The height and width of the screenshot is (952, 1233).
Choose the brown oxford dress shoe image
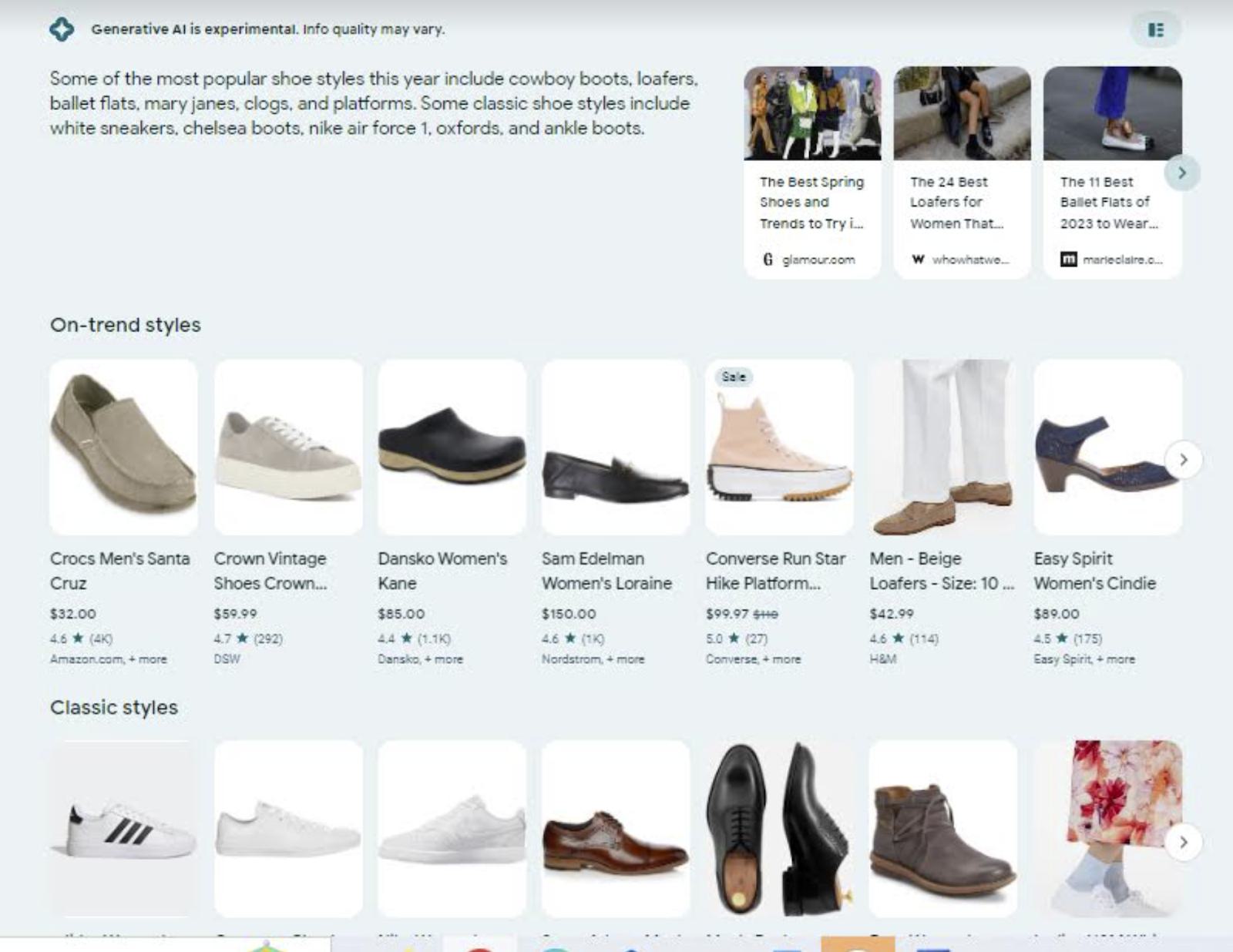pyautogui.click(x=615, y=829)
